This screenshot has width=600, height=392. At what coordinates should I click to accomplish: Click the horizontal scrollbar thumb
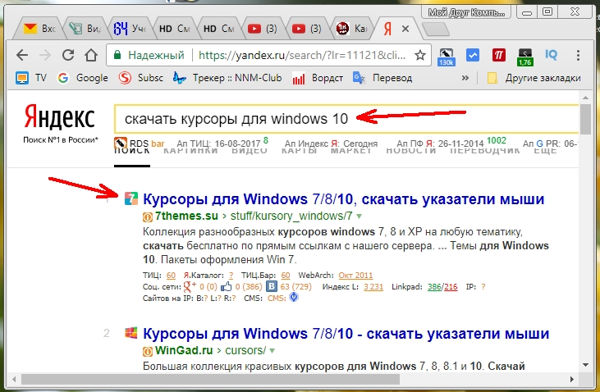pos(210,379)
